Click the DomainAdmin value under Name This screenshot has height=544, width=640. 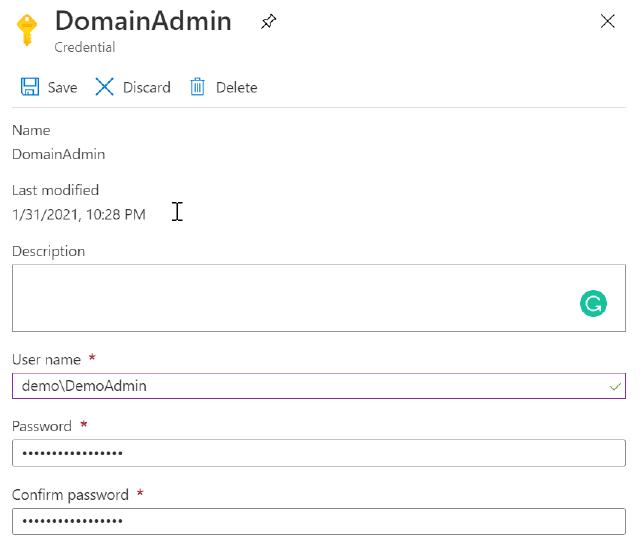click(x=58, y=154)
